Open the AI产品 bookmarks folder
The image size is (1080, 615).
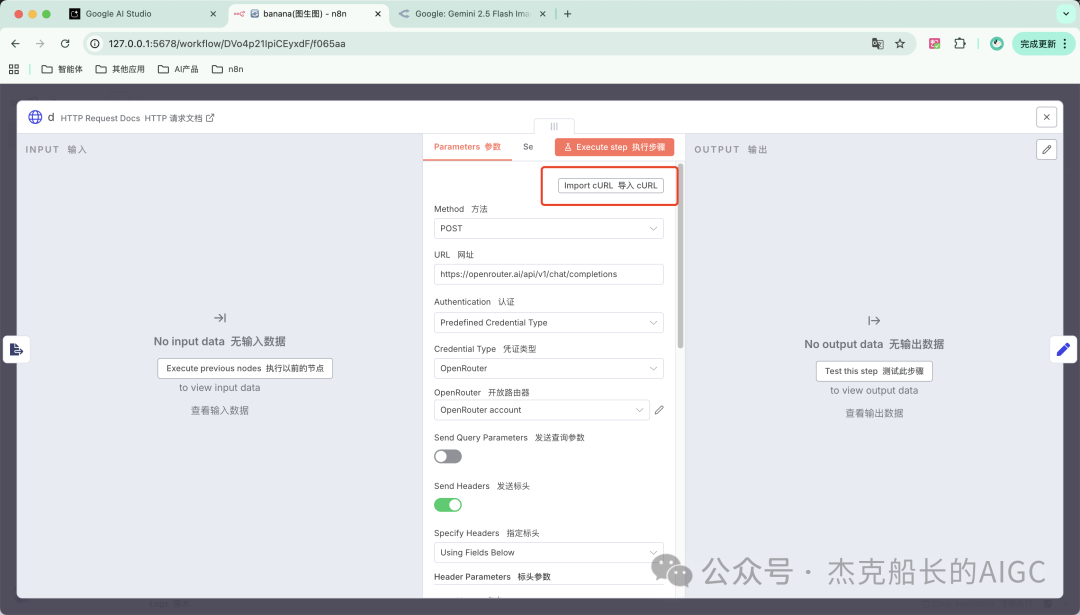[x=178, y=69]
